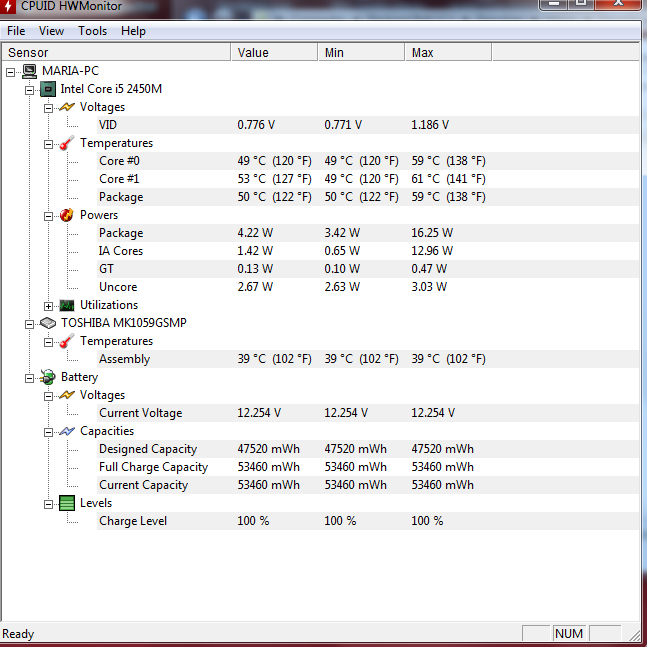
Task: Collapse the Capacities branch
Action: coord(48,432)
